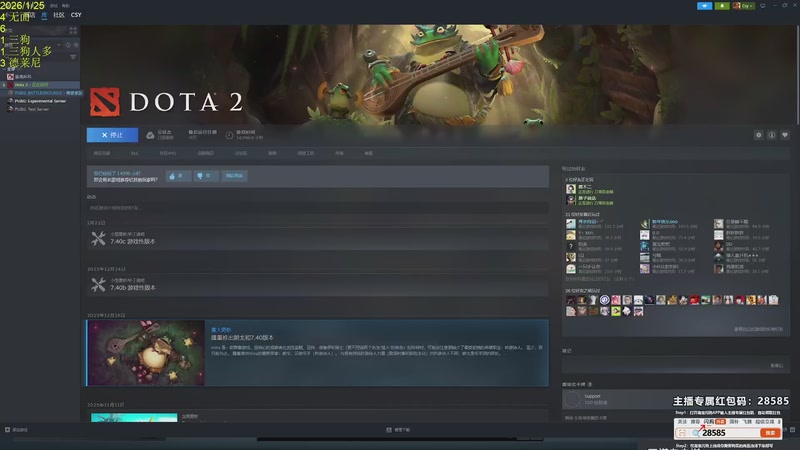Show all recently played friends link
The image size is (800, 450).
[x=599, y=279]
